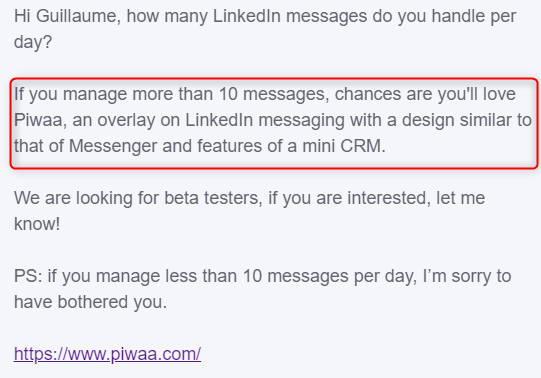Click the text 'have bothered you.'
Screen dimensions: 541x378
(90, 302)
